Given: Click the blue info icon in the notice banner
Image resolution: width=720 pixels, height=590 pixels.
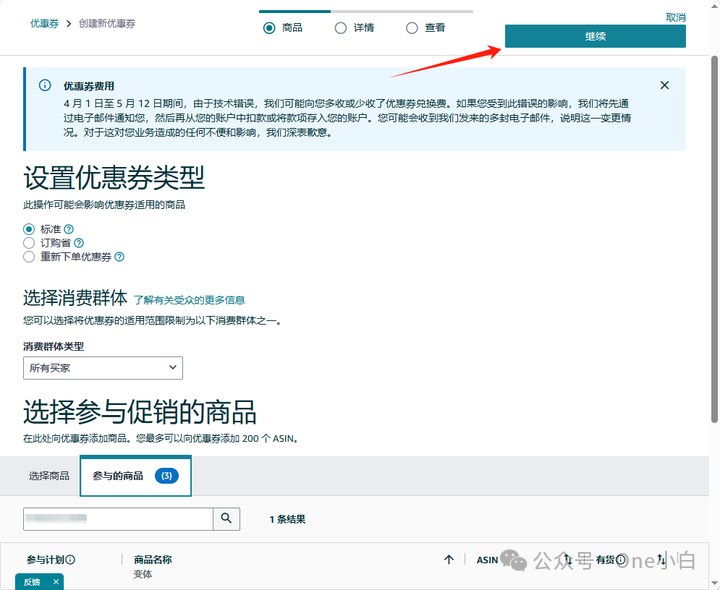Looking at the screenshot, I should click(x=44, y=86).
